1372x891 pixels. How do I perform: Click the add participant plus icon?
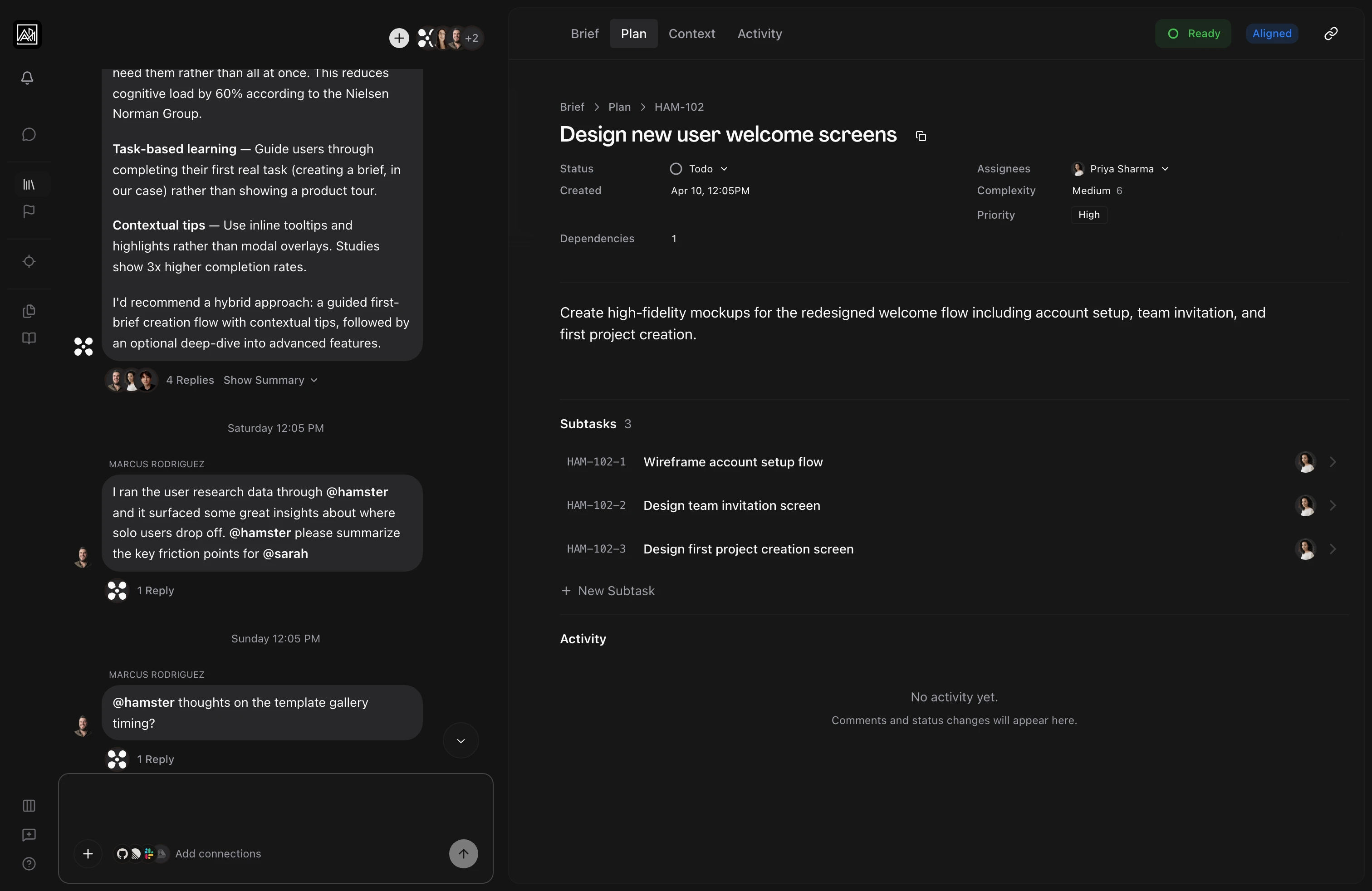pyautogui.click(x=399, y=38)
